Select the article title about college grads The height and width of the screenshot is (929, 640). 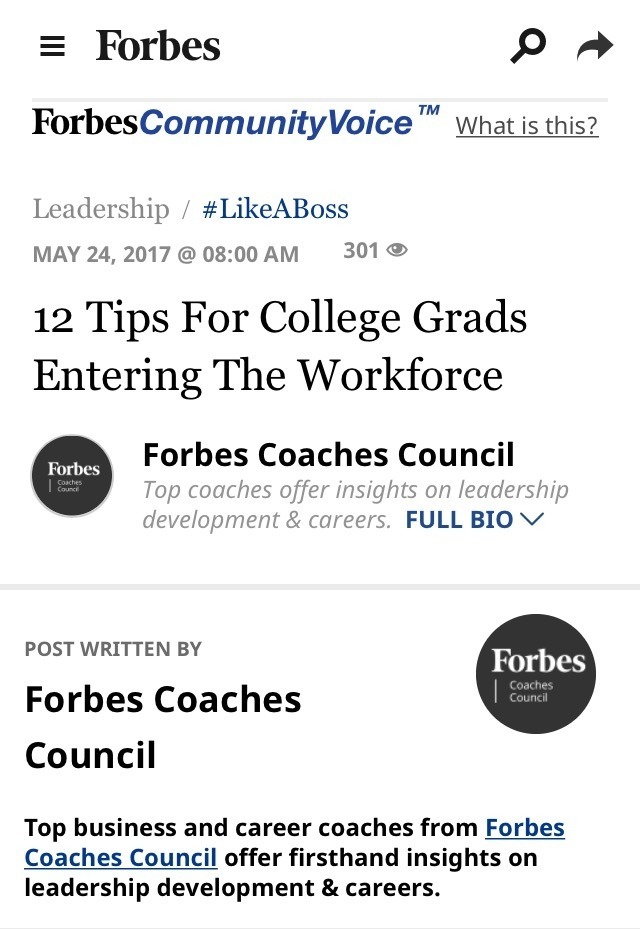point(280,346)
